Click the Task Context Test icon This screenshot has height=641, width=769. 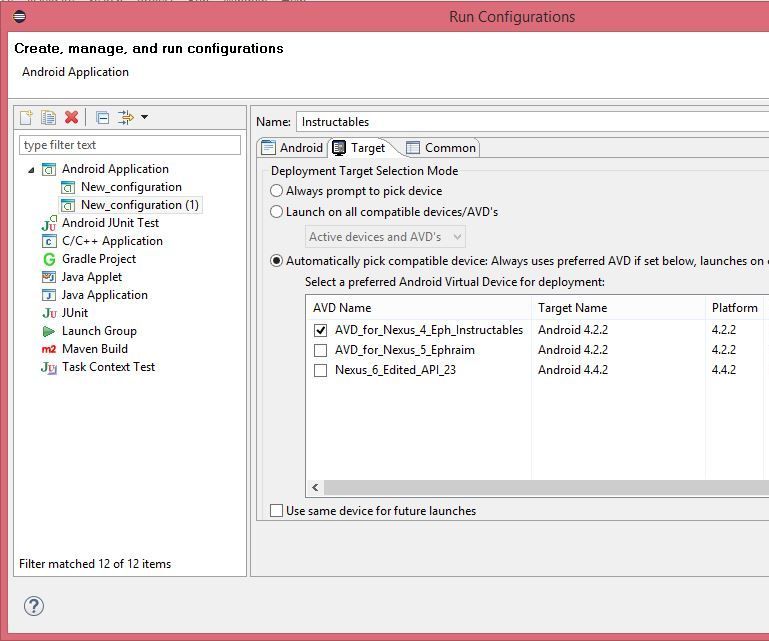pyautogui.click(x=49, y=367)
